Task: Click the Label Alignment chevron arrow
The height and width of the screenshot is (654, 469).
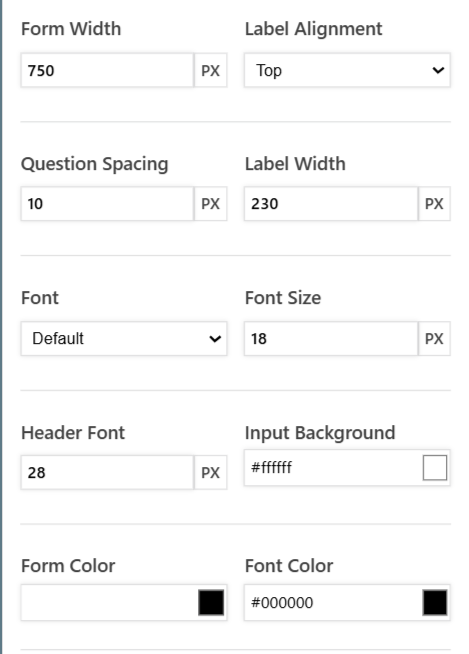Action: [x=438, y=70]
